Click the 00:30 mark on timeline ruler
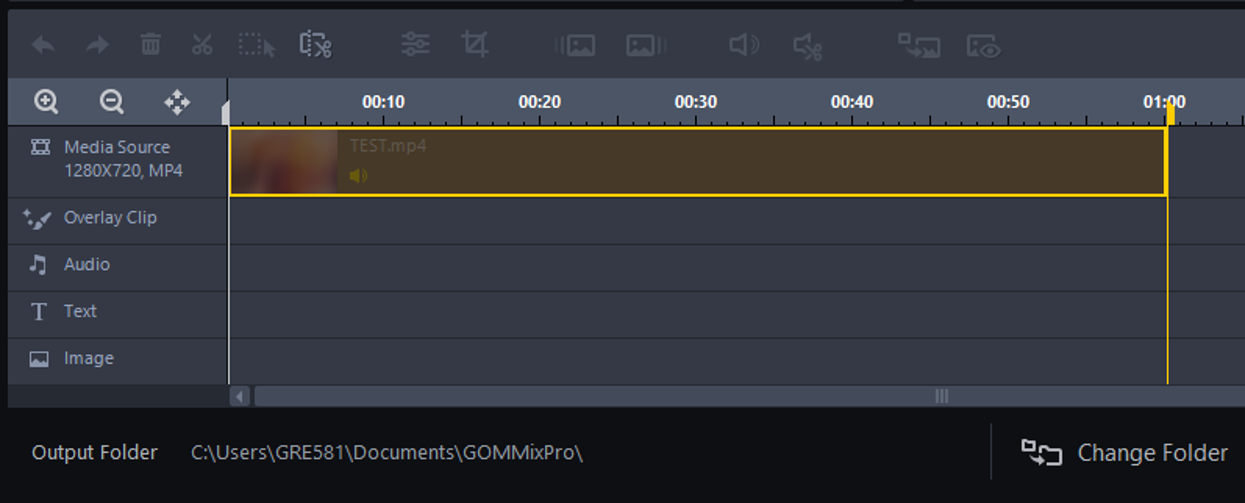The image size is (1245, 503). click(695, 103)
